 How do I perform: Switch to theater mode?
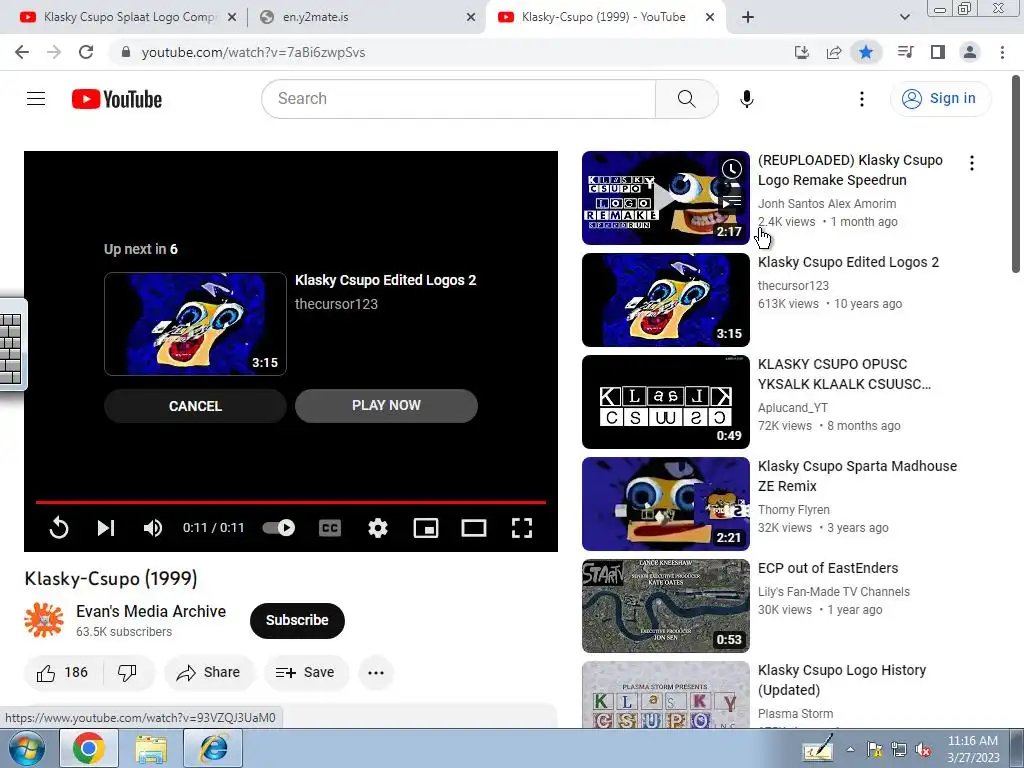[x=473, y=528]
